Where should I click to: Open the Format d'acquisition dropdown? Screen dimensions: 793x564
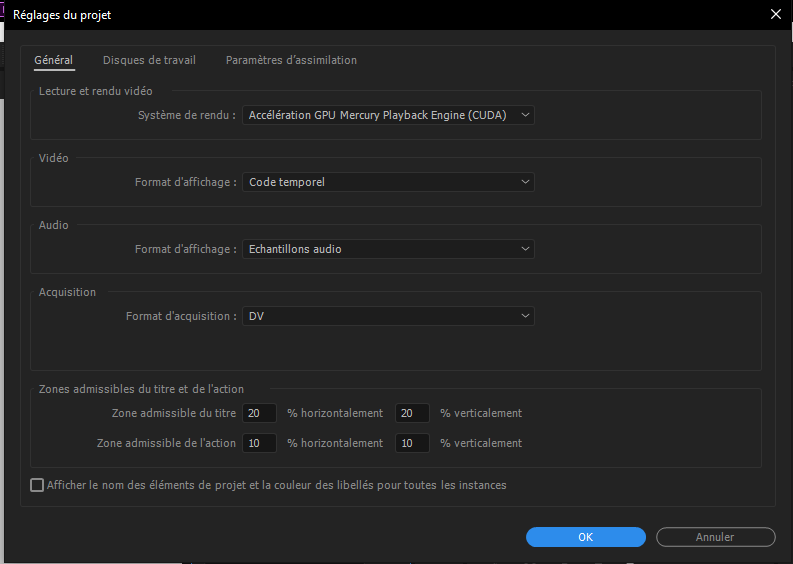(388, 316)
